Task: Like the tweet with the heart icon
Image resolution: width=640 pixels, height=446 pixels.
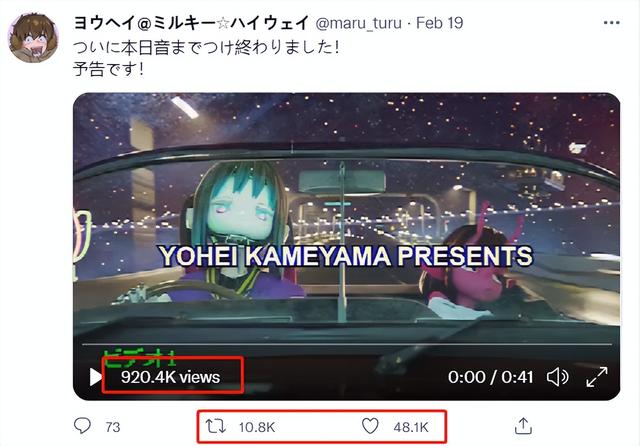Action: (370, 426)
